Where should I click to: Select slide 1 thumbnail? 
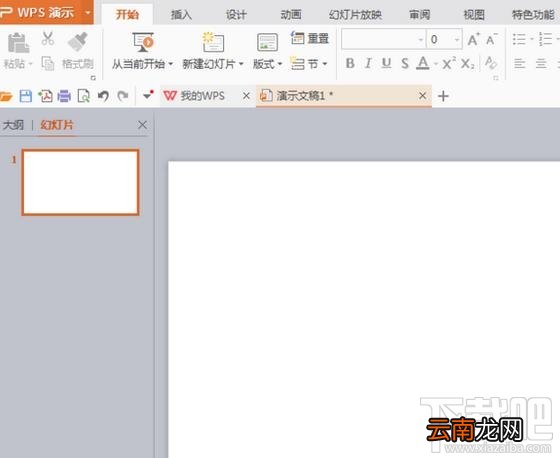pyautogui.click(x=80, y=182)
